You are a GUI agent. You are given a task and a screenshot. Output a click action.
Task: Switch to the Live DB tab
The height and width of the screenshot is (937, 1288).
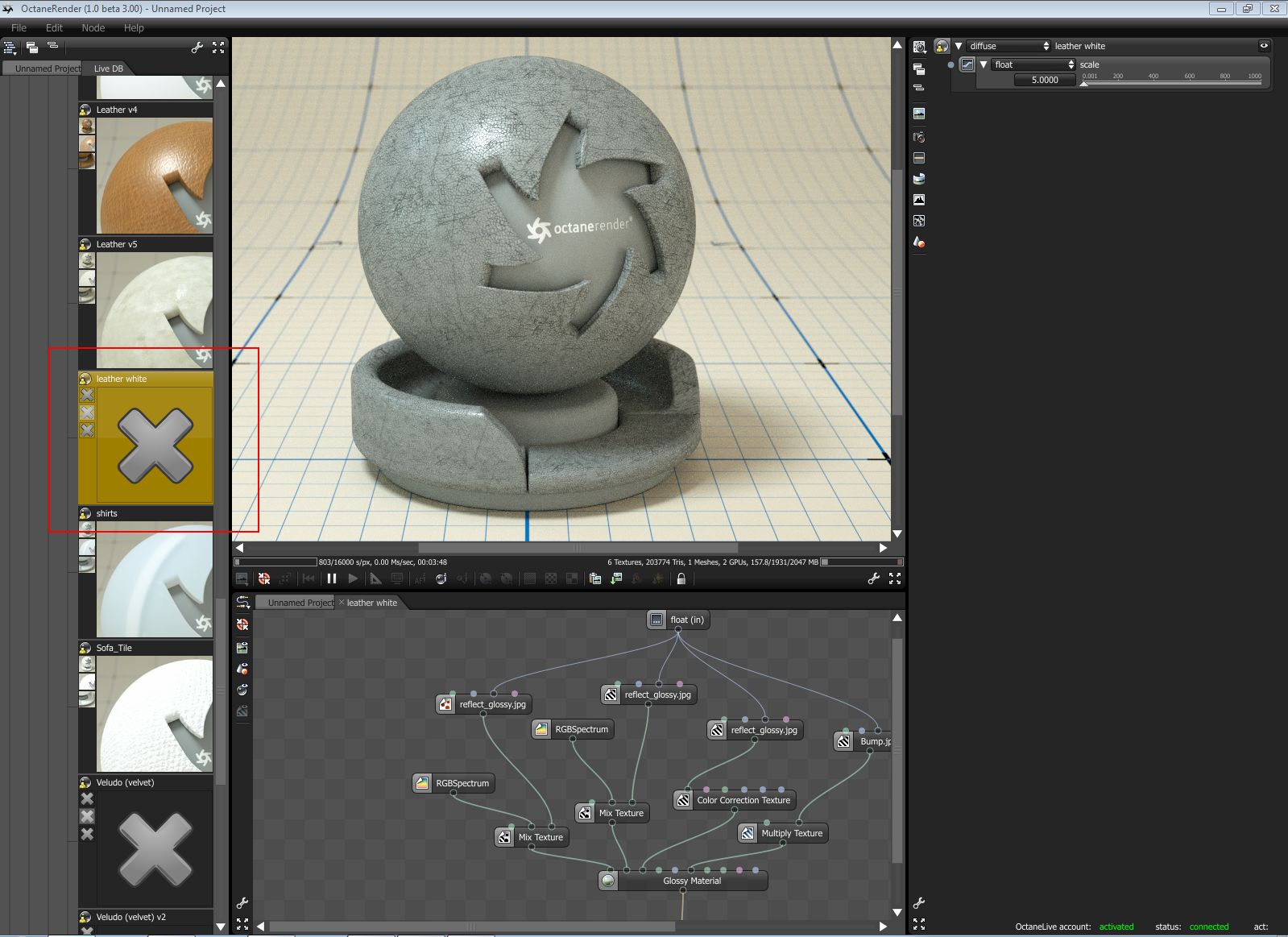[x=109, y=68]
